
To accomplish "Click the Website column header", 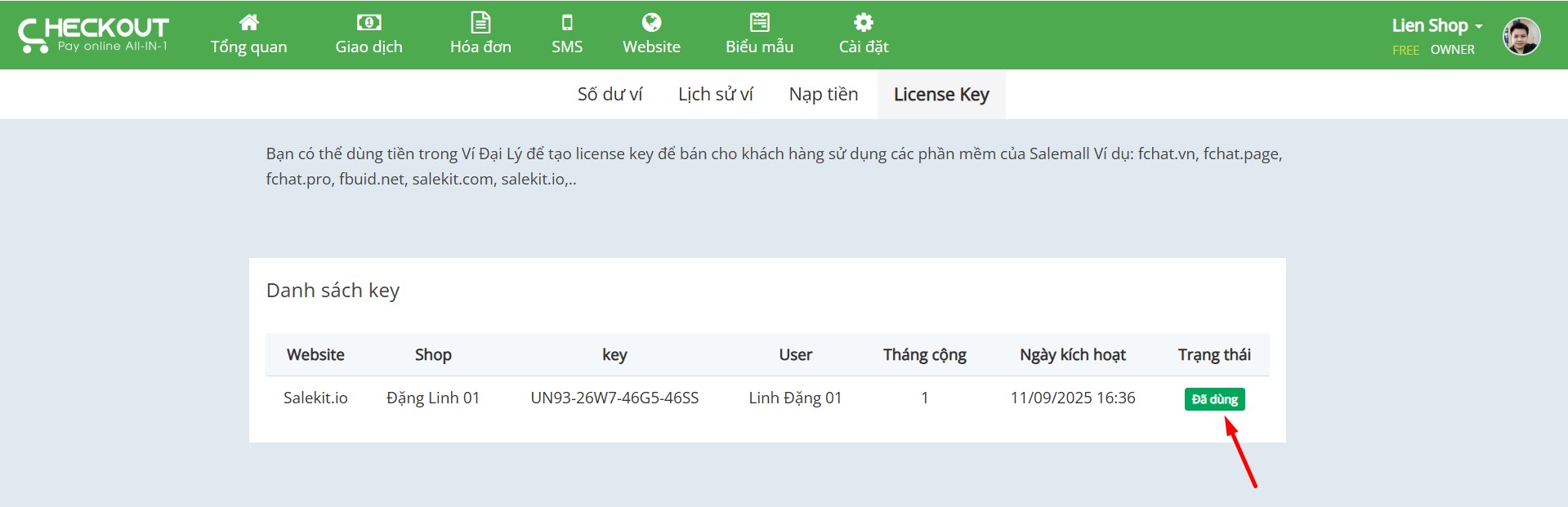I will [x=315, y=354].
